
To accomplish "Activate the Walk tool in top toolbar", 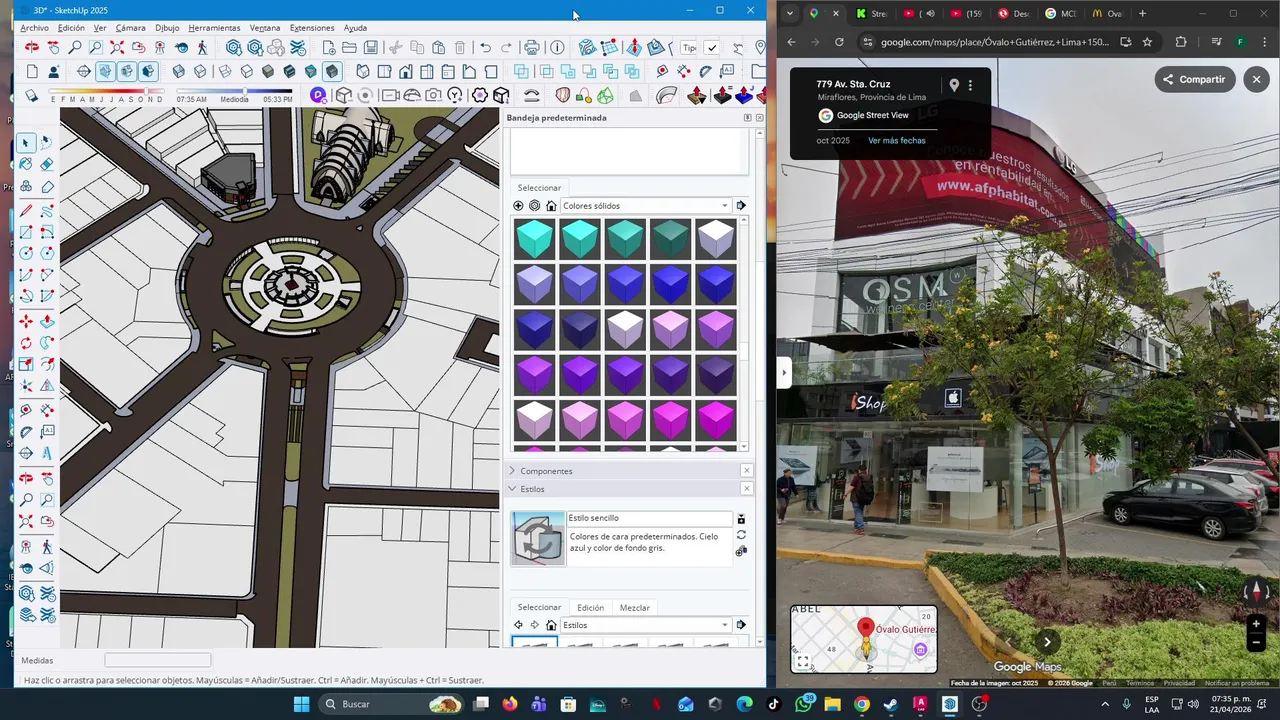I will (x=203, y=47).
